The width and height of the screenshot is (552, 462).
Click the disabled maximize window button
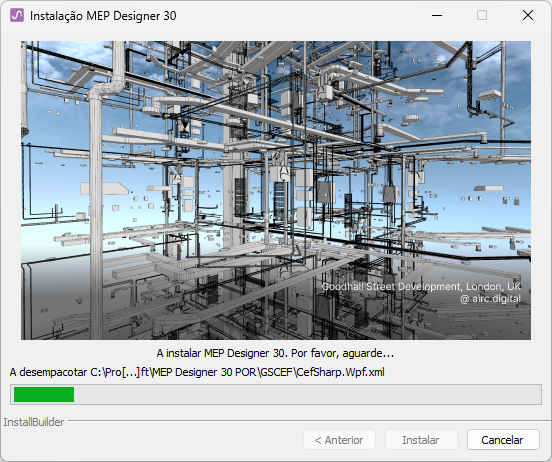482,15
